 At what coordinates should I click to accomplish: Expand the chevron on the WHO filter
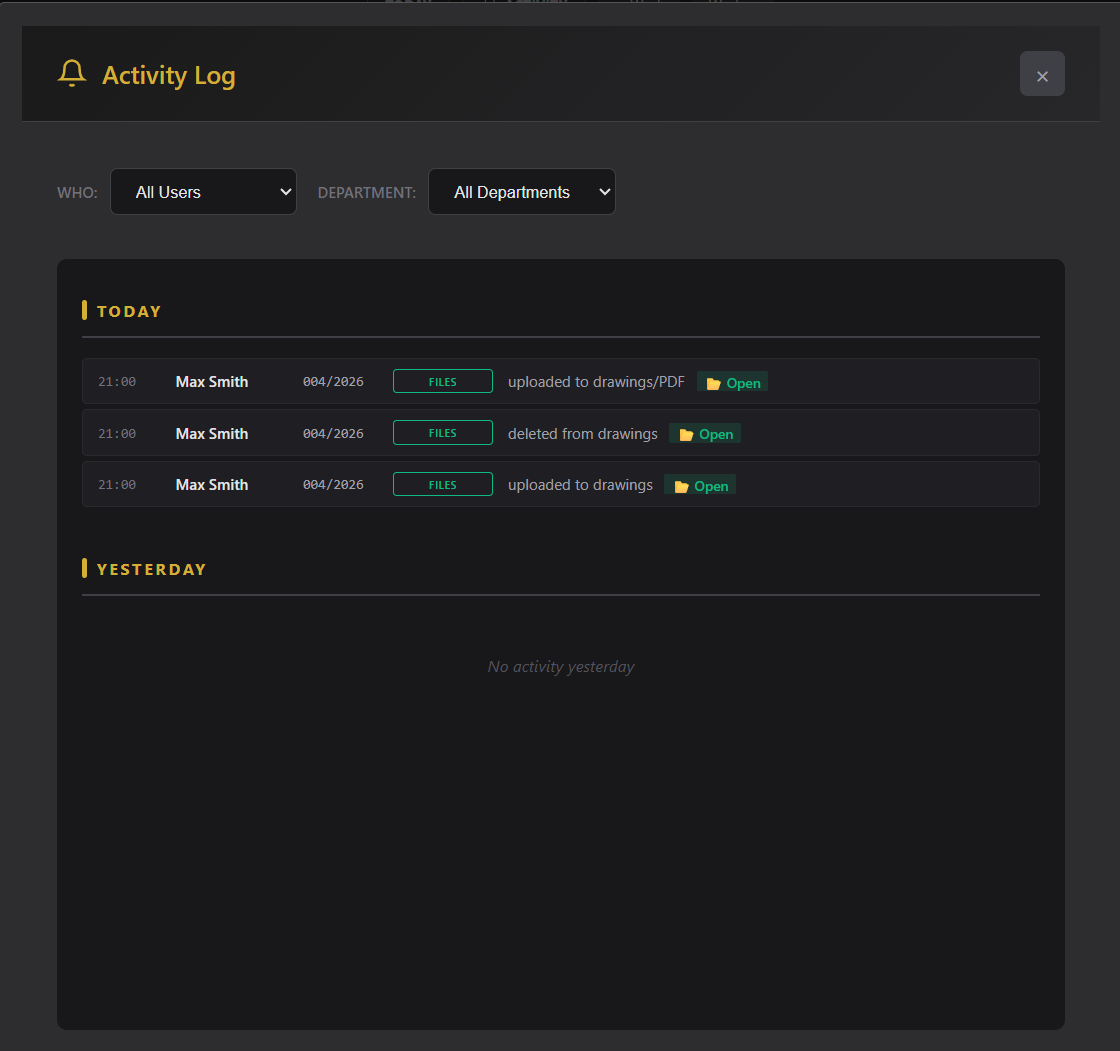pyautogui.click(x=287, y=191)
